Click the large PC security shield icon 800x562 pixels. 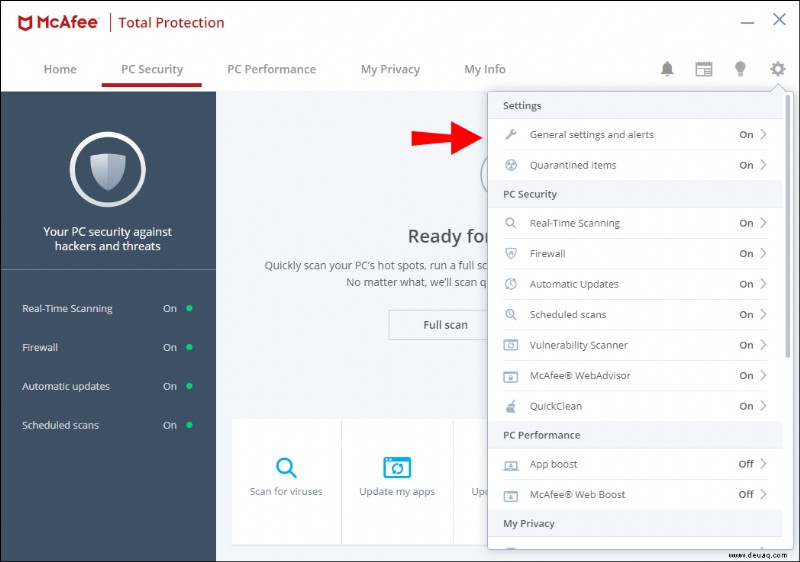[x=108, y=169]
